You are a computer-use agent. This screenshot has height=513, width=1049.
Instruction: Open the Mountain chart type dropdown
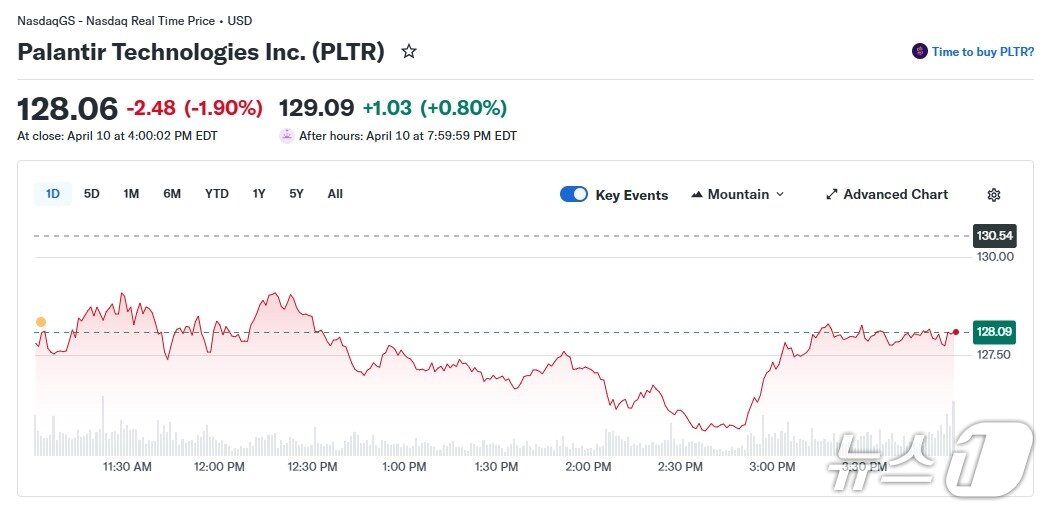[737, 195]
